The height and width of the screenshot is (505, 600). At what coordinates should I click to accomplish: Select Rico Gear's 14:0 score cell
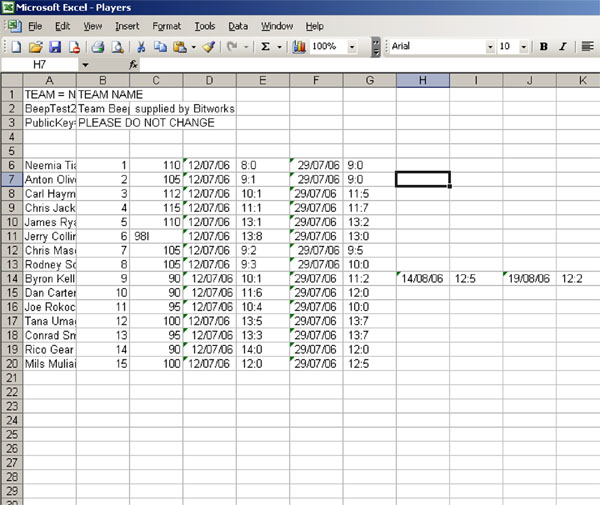coord(263,349)
